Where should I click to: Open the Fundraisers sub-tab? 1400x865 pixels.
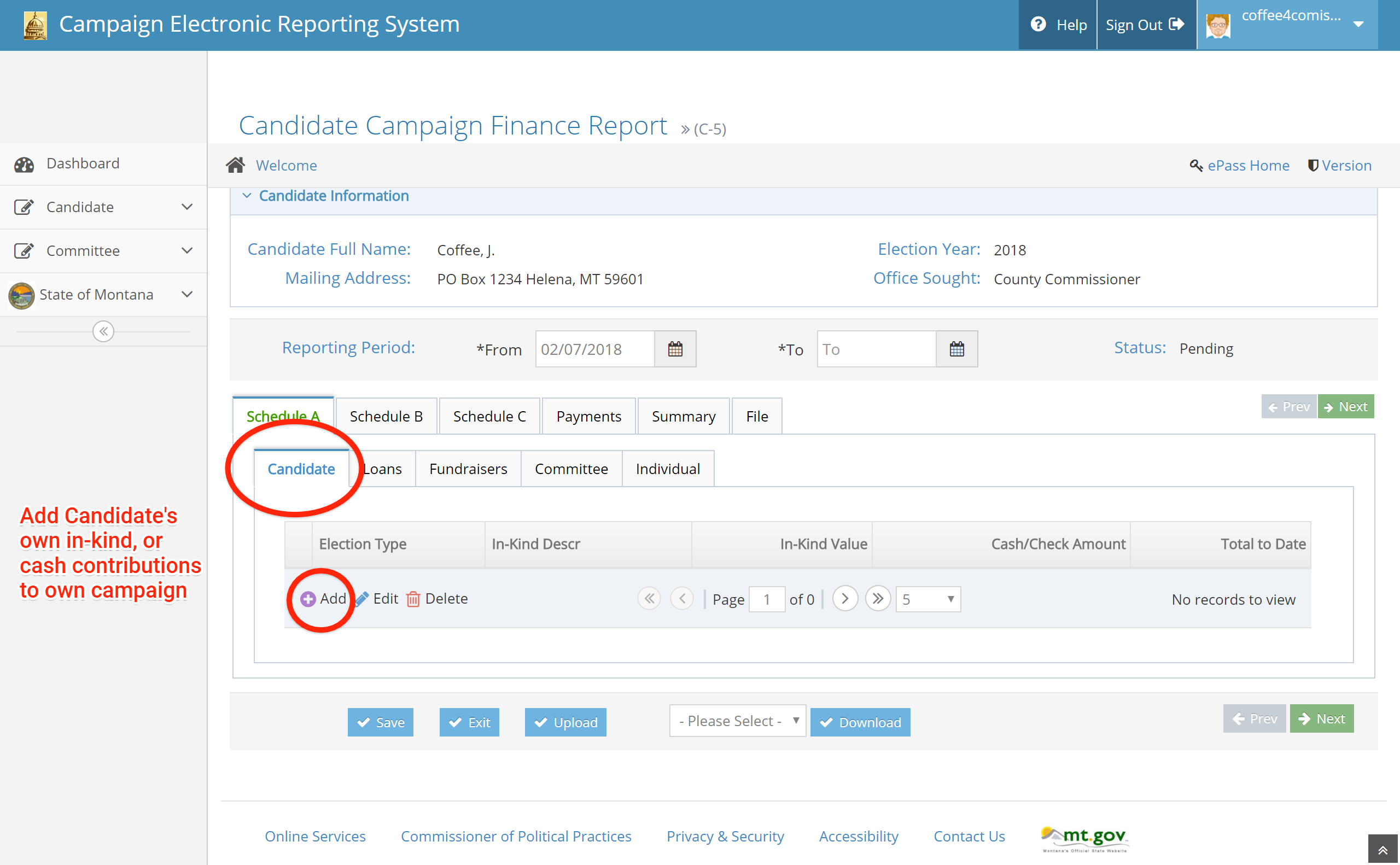point(468,469)
